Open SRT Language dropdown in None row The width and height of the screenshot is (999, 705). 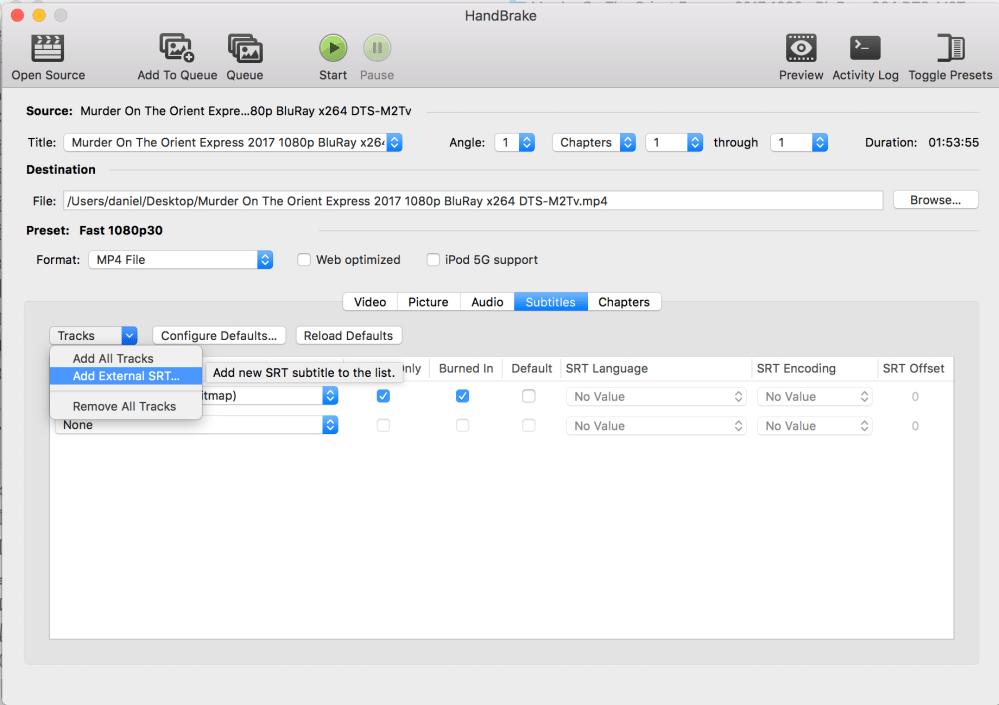pyautogui.click(x=656, y=426)
